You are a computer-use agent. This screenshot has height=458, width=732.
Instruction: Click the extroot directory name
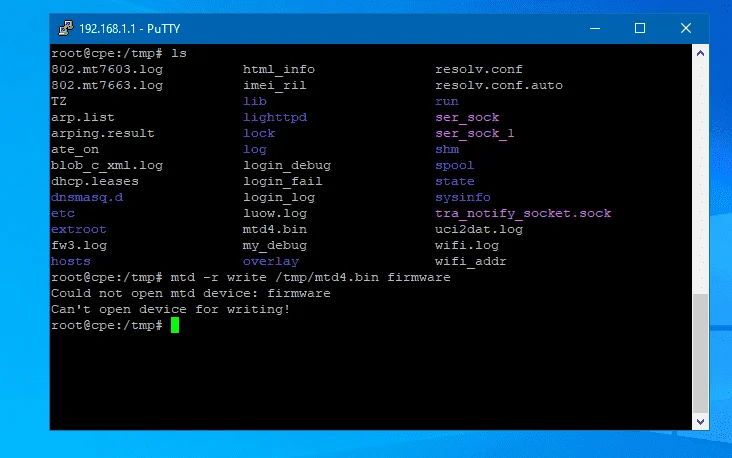(x=78, y=229)
